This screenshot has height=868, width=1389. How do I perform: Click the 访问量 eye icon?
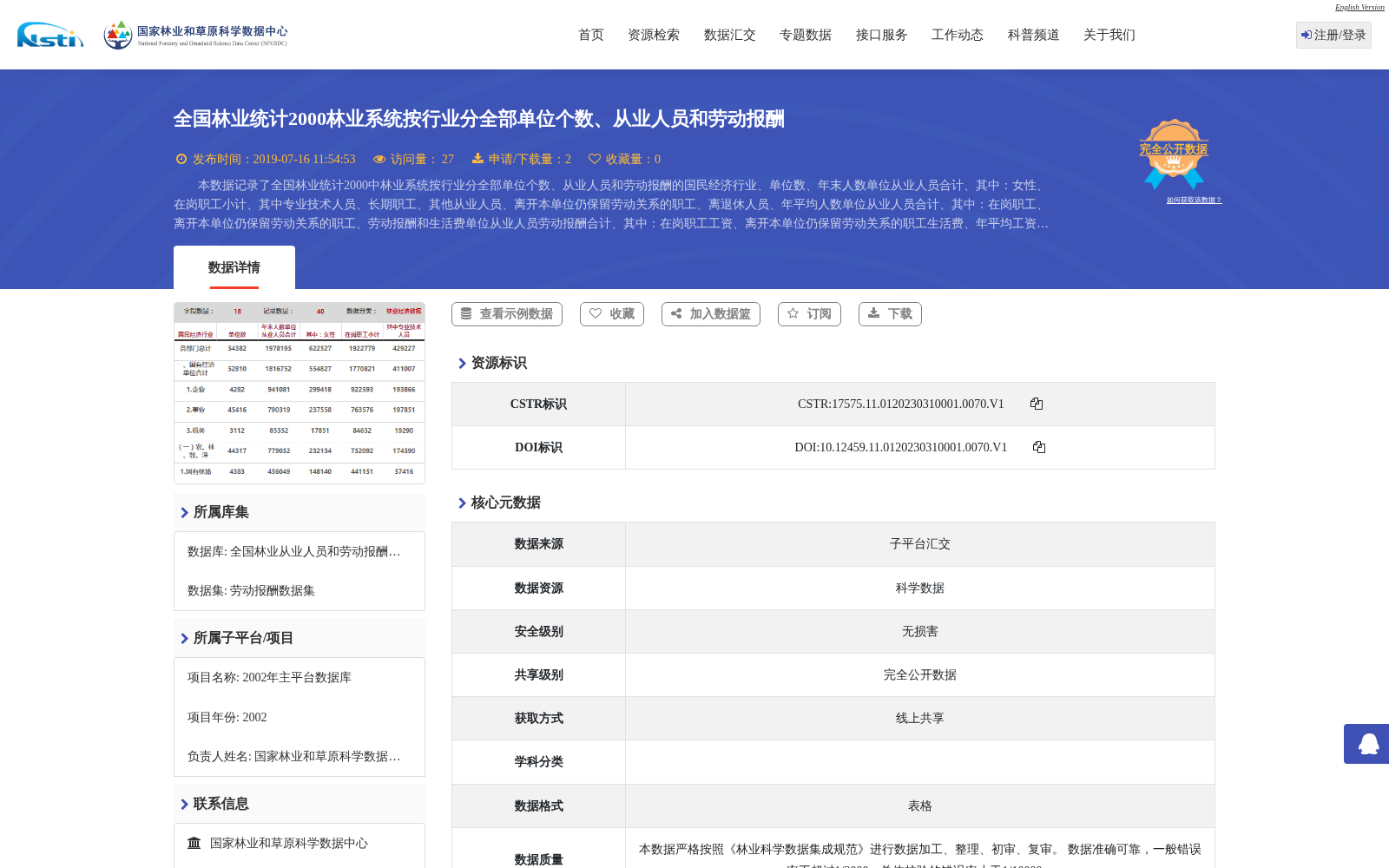(379, 159)
